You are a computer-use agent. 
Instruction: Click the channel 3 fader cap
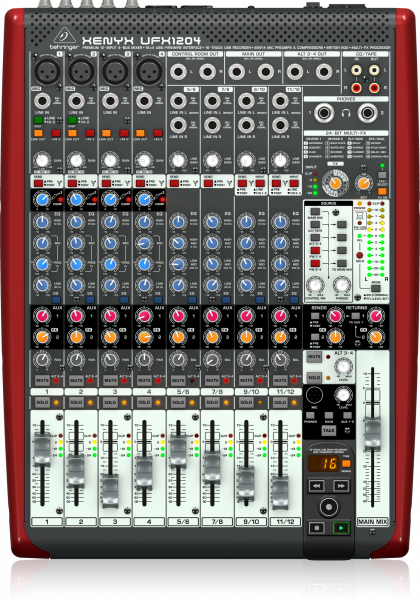click(x=110, y=490)
